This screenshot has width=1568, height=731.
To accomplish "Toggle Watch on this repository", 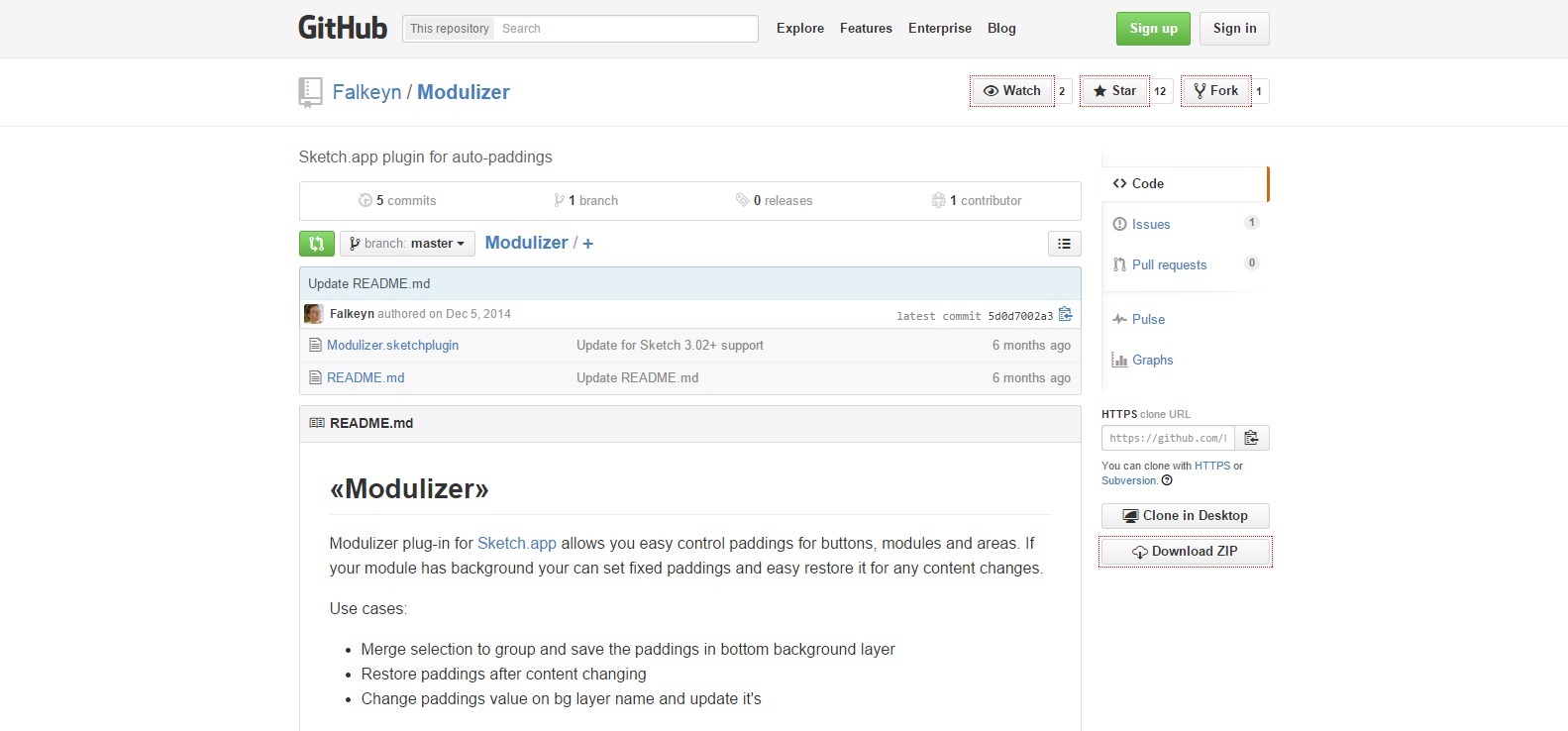I will [x=1011, y=91].
